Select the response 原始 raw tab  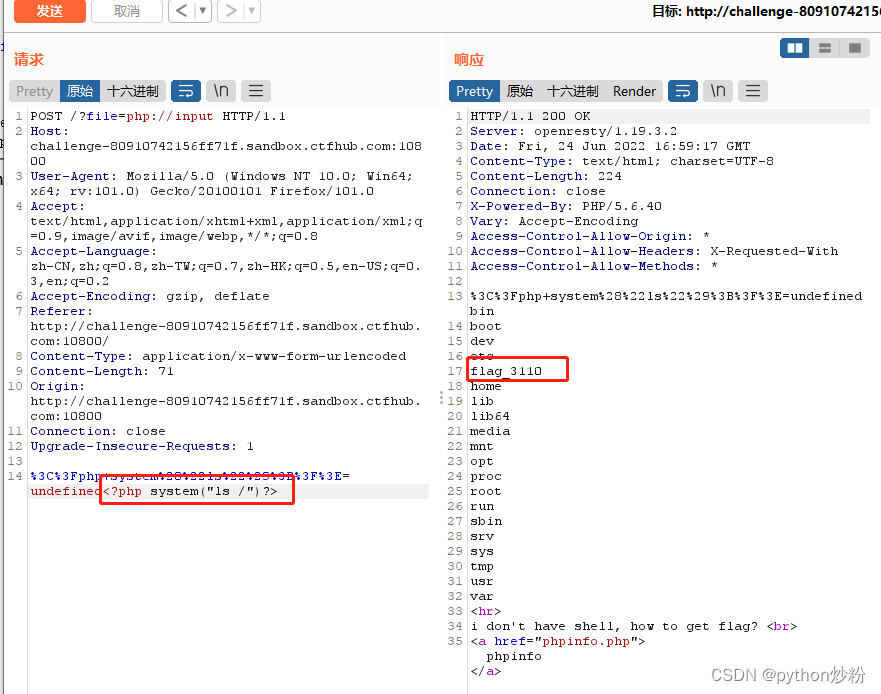pos(520,91)
